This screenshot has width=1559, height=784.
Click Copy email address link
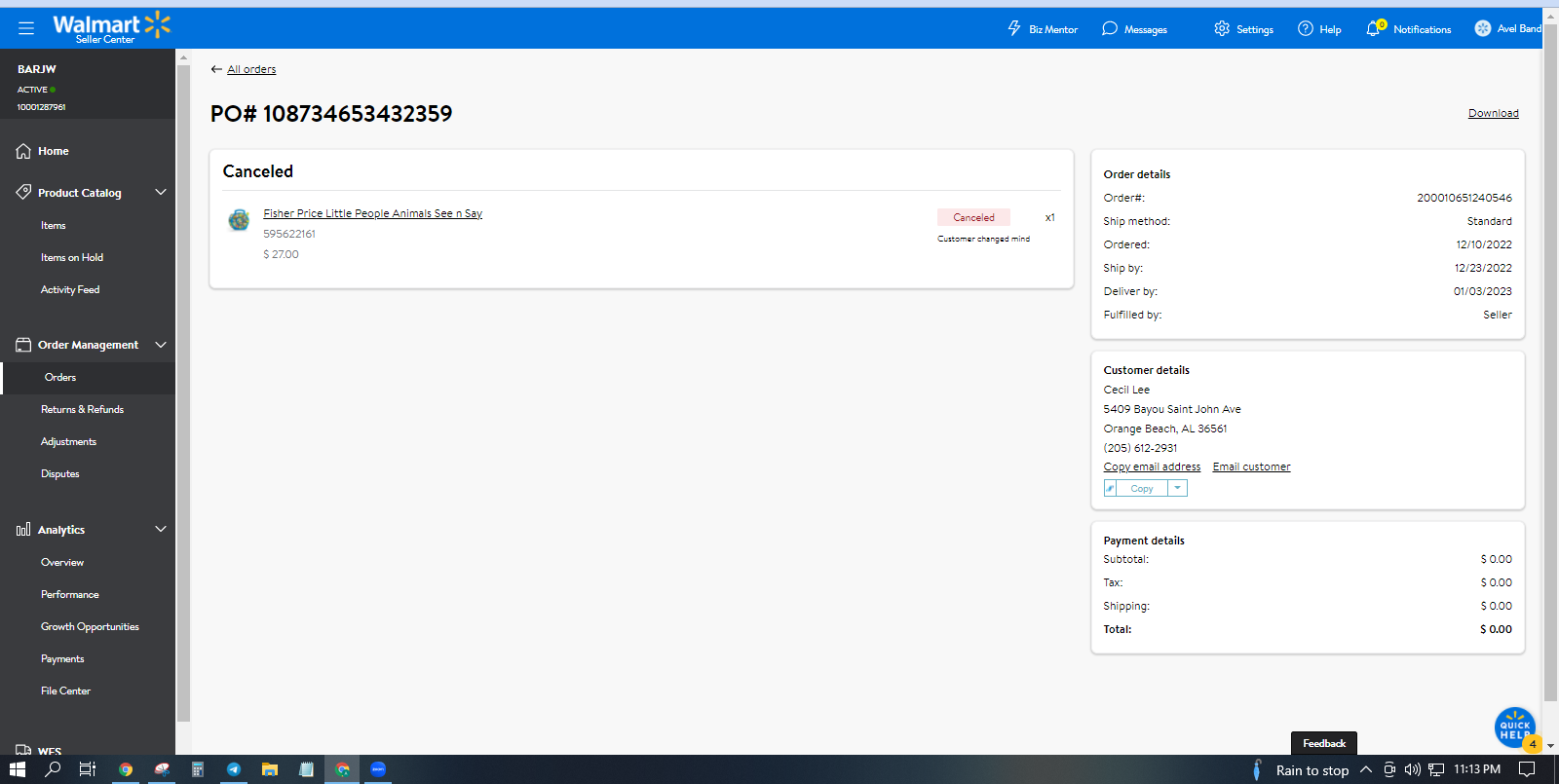point(1152,467)
